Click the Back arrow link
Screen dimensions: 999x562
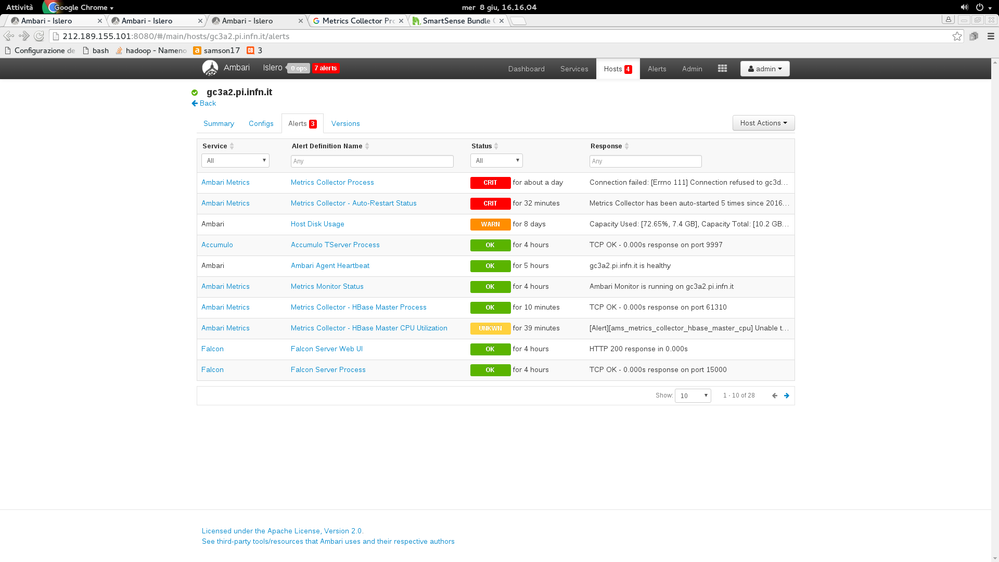204,103
